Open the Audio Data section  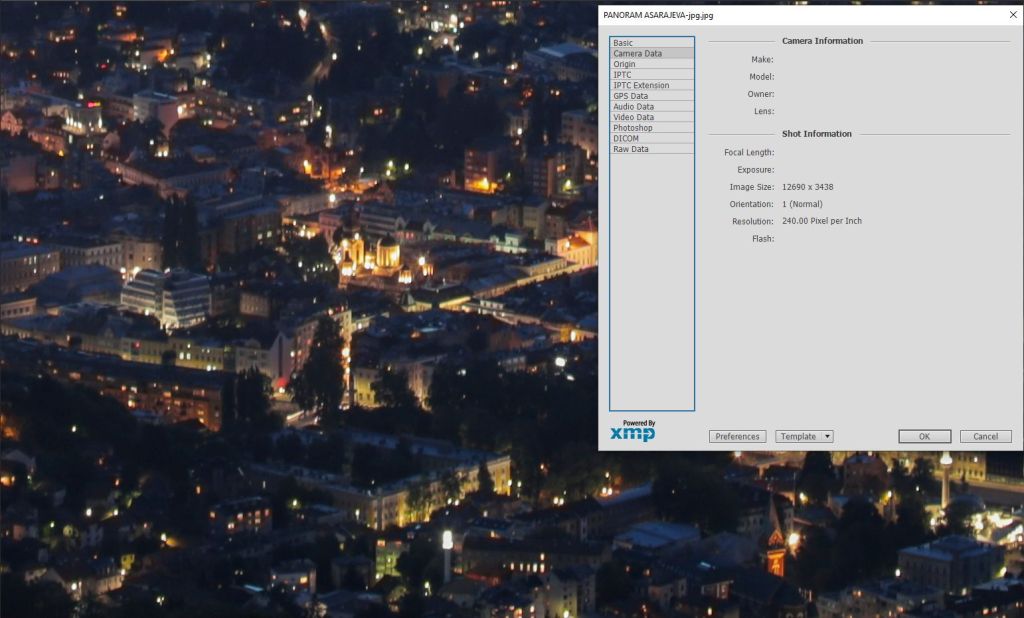633,107
